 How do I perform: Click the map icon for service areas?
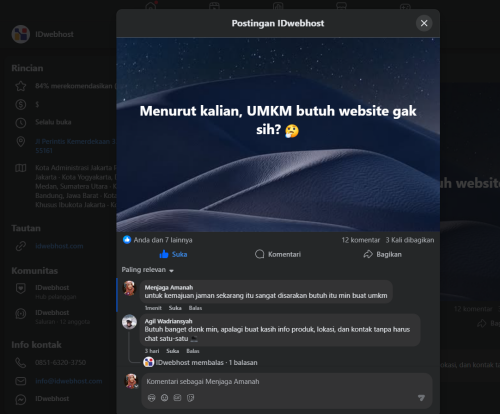pyautogui.click(x=21, y=168)
